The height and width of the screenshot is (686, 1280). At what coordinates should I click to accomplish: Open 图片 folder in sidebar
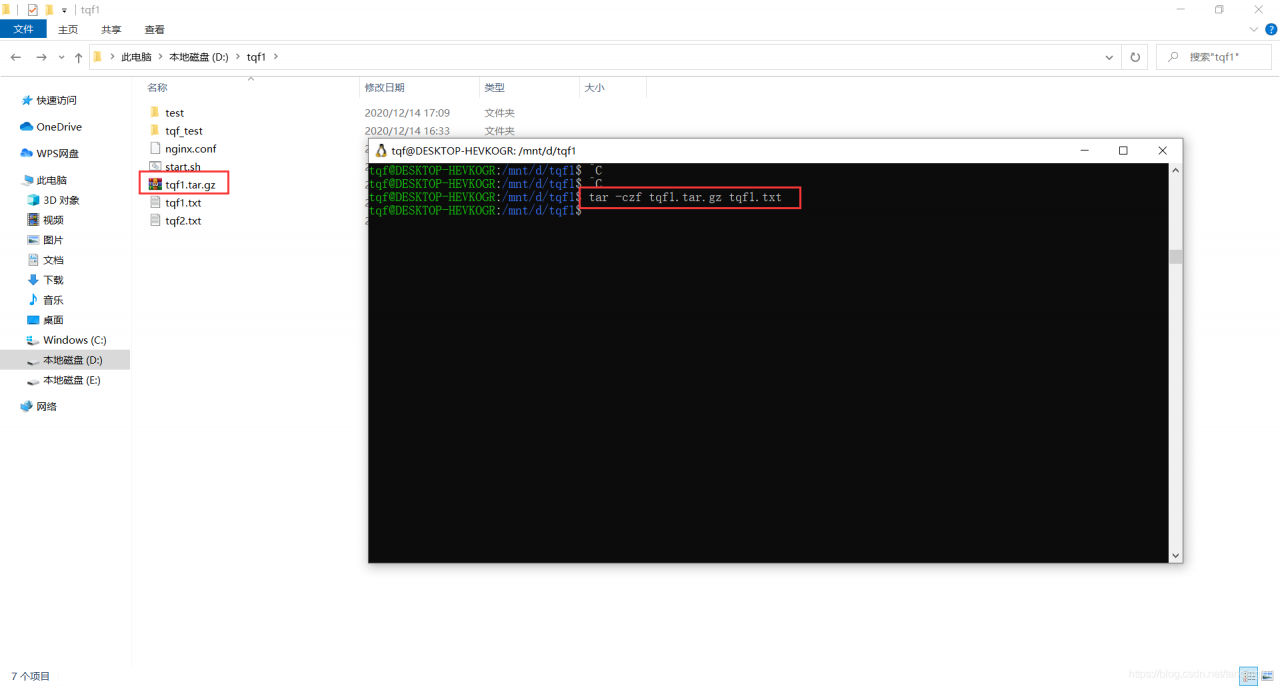(x=53, y=240)
